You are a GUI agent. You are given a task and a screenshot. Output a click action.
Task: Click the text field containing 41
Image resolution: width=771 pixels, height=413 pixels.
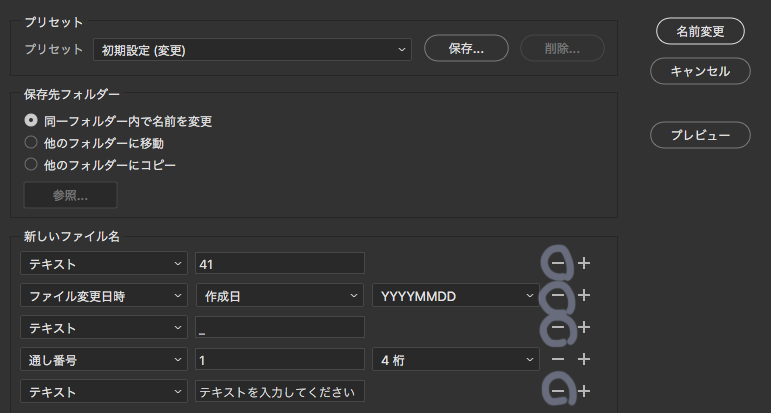pos(280,264)
